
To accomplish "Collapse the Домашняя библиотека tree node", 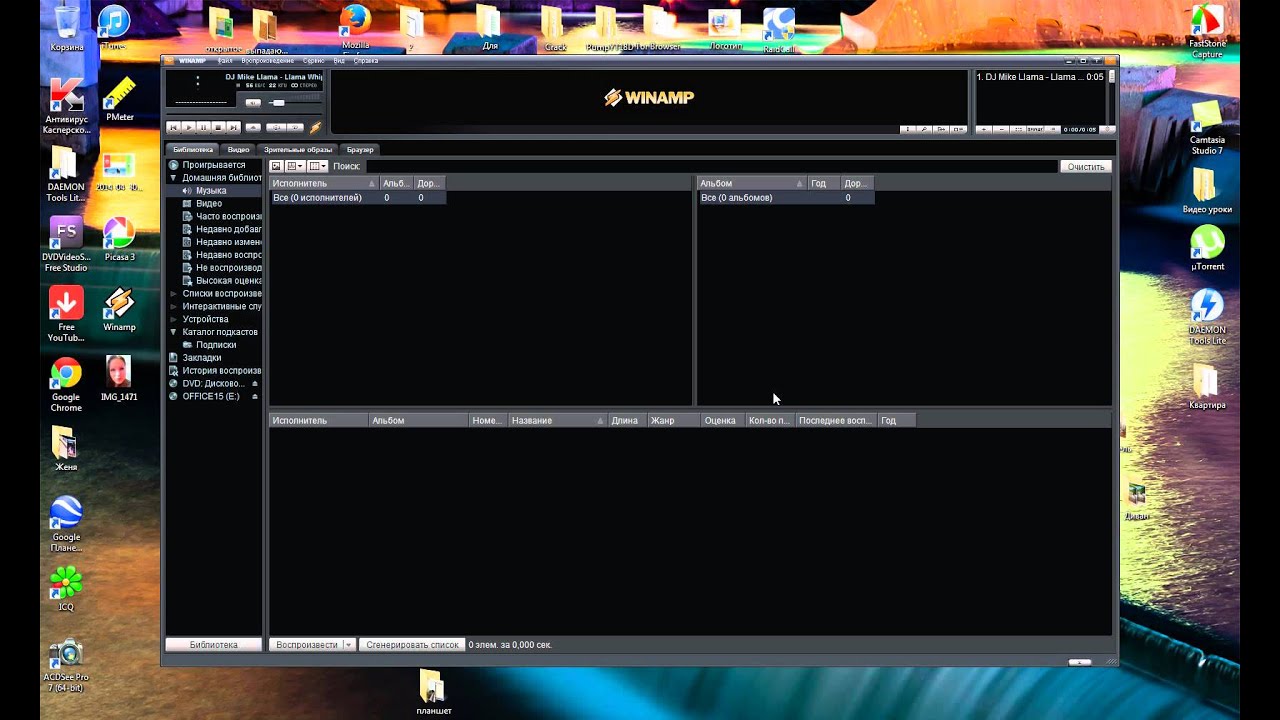I will (x=174, y=178).
